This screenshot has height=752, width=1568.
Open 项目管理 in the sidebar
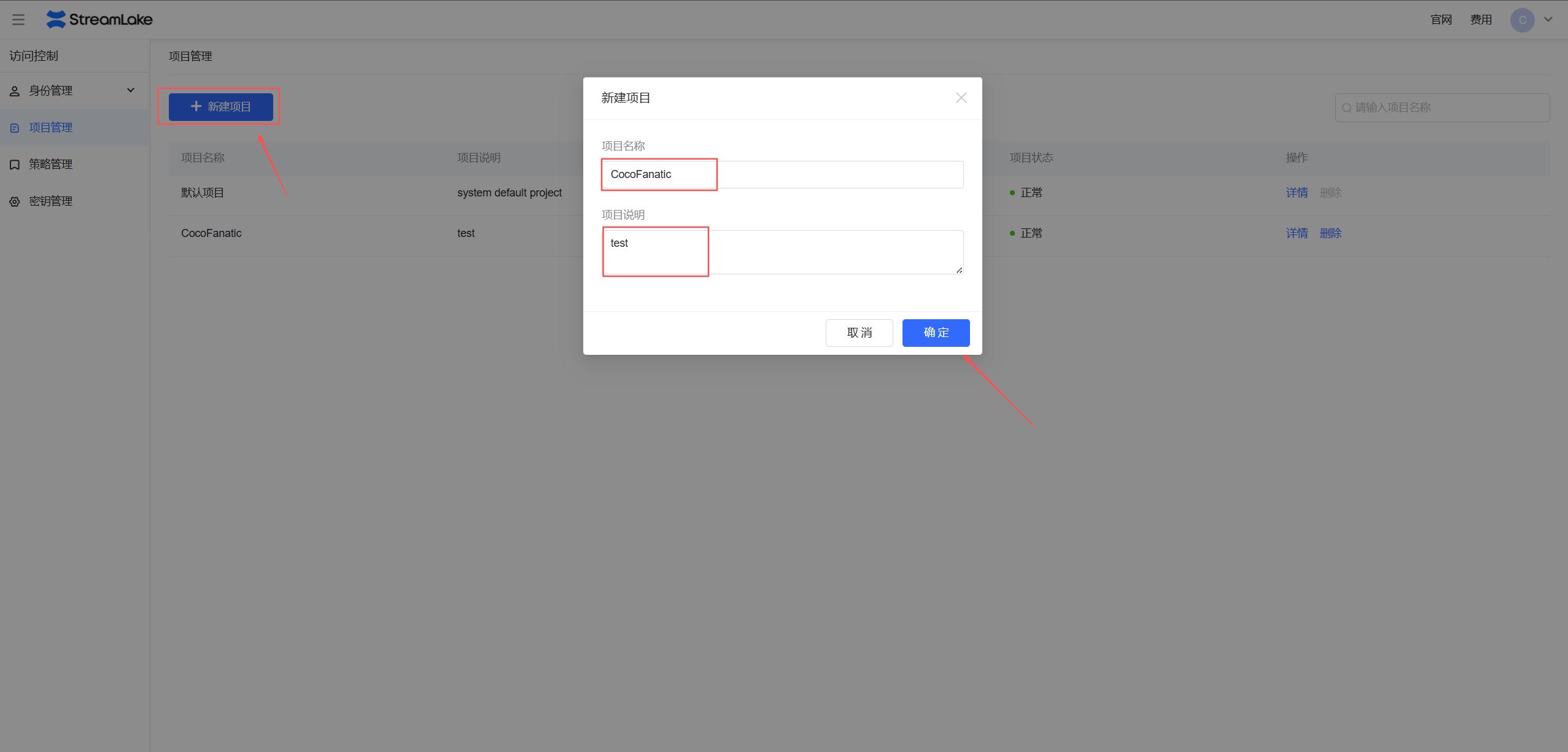[50, 128]
